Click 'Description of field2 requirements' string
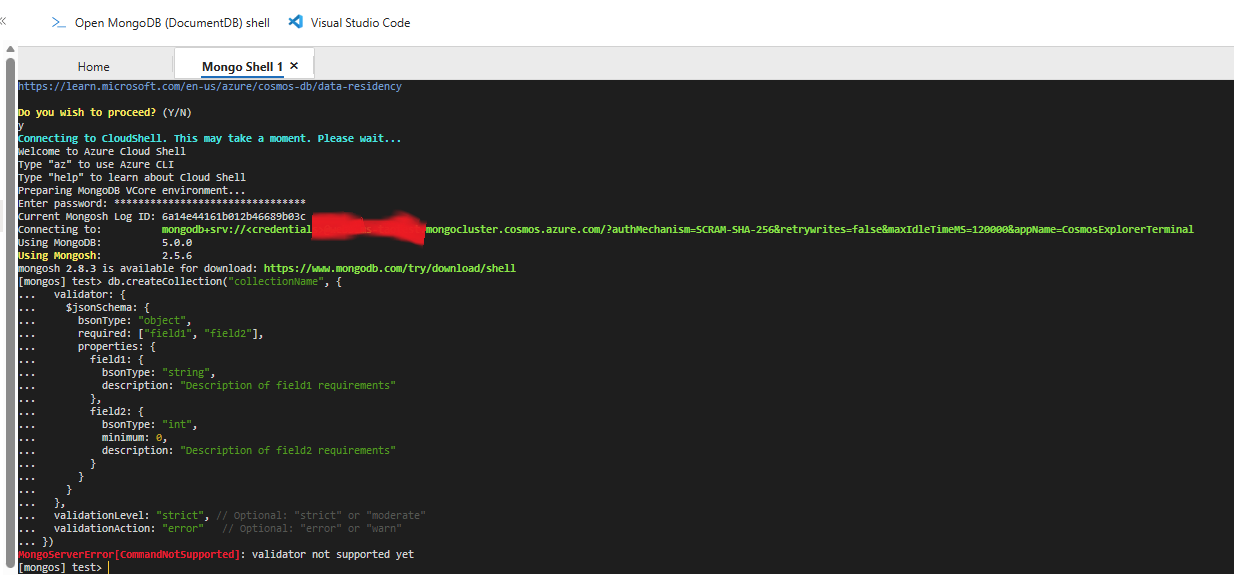Viewport: 1234px width, 575px height. coord(288,450)
